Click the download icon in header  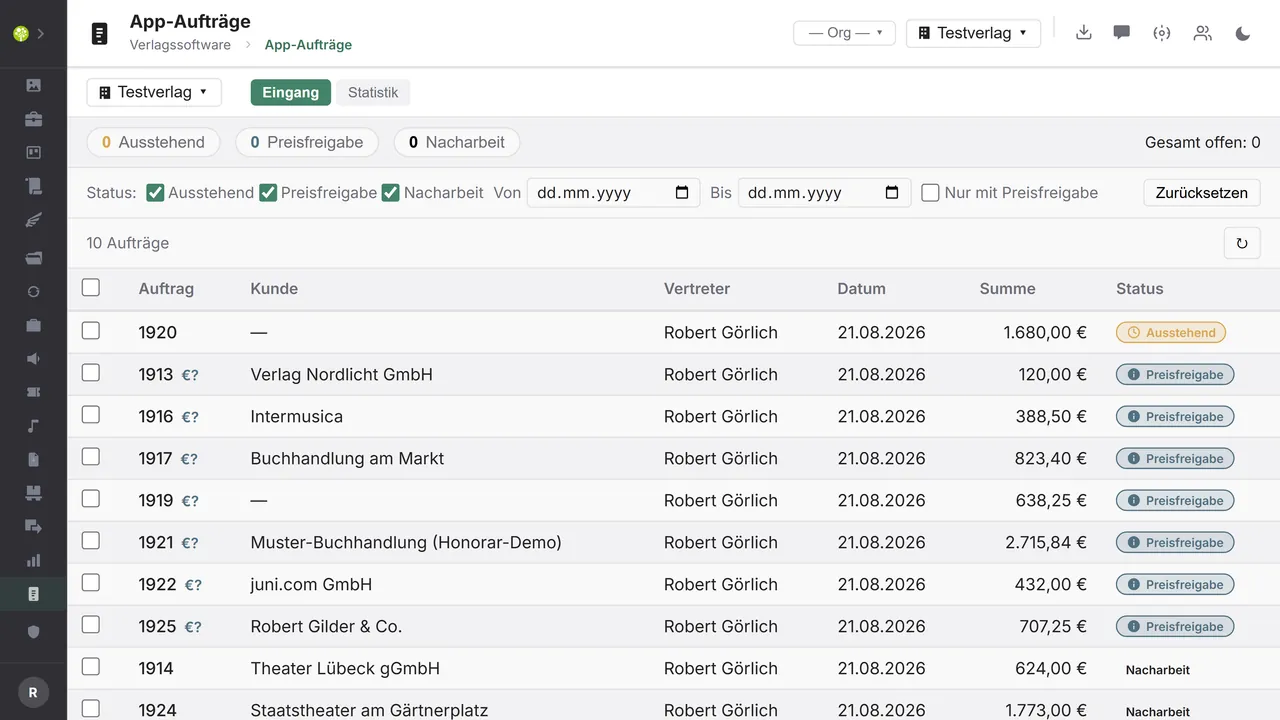click(1083, 33)
